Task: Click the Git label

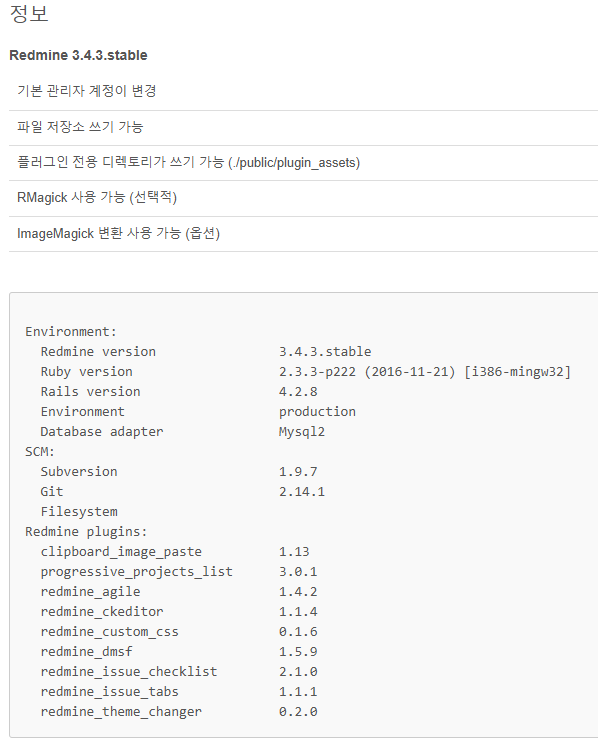Action: [x=52, y=491]
